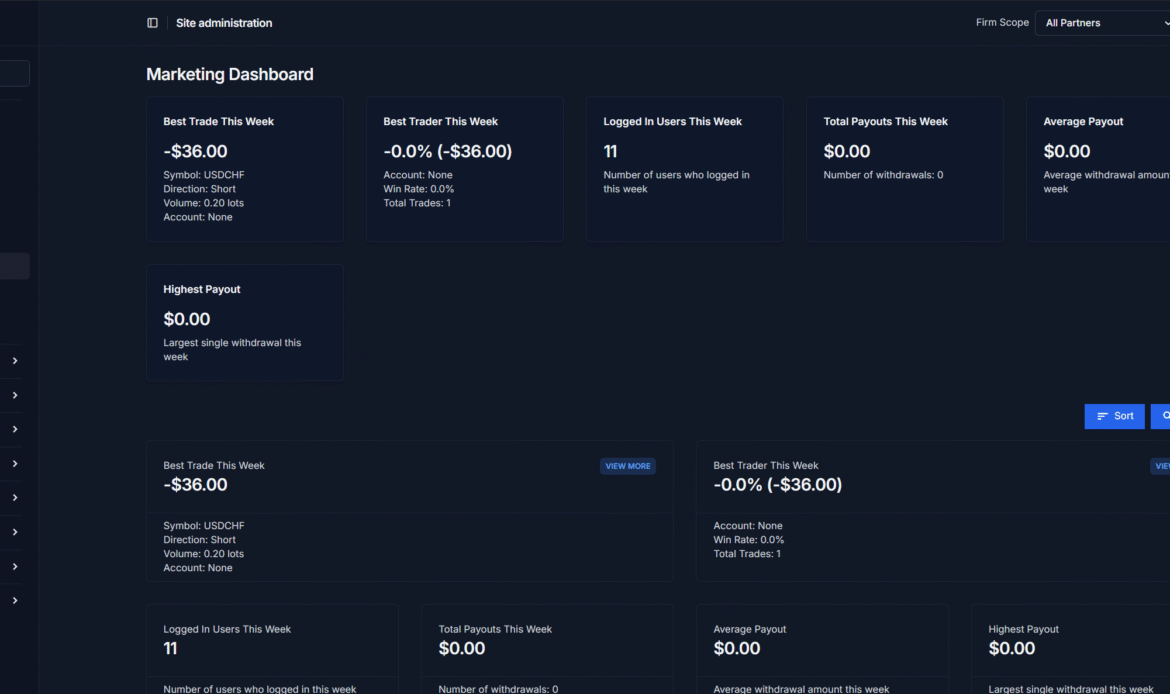The height and width of the screenshot is (694, 1170).
Task: Click the search icon button beside Sort
Action: tap(1163, 416)
